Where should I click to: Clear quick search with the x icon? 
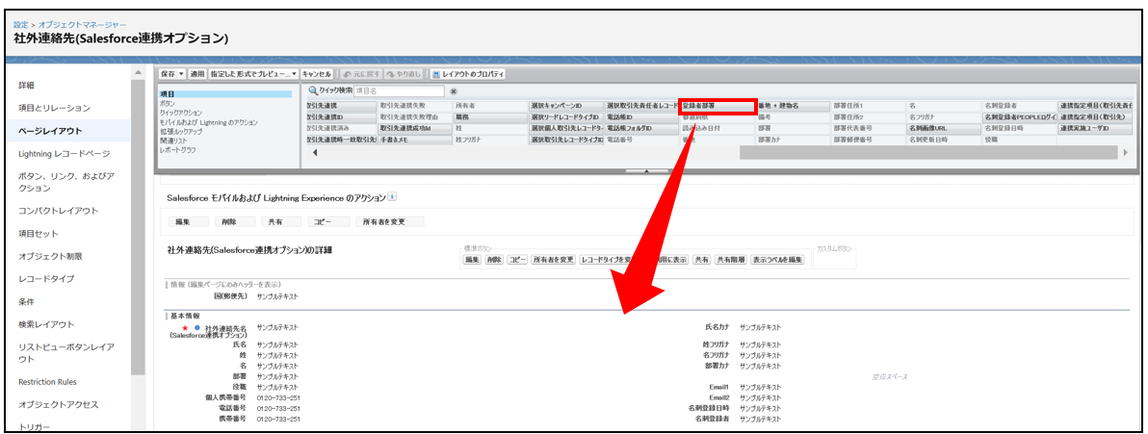[453, 91]
